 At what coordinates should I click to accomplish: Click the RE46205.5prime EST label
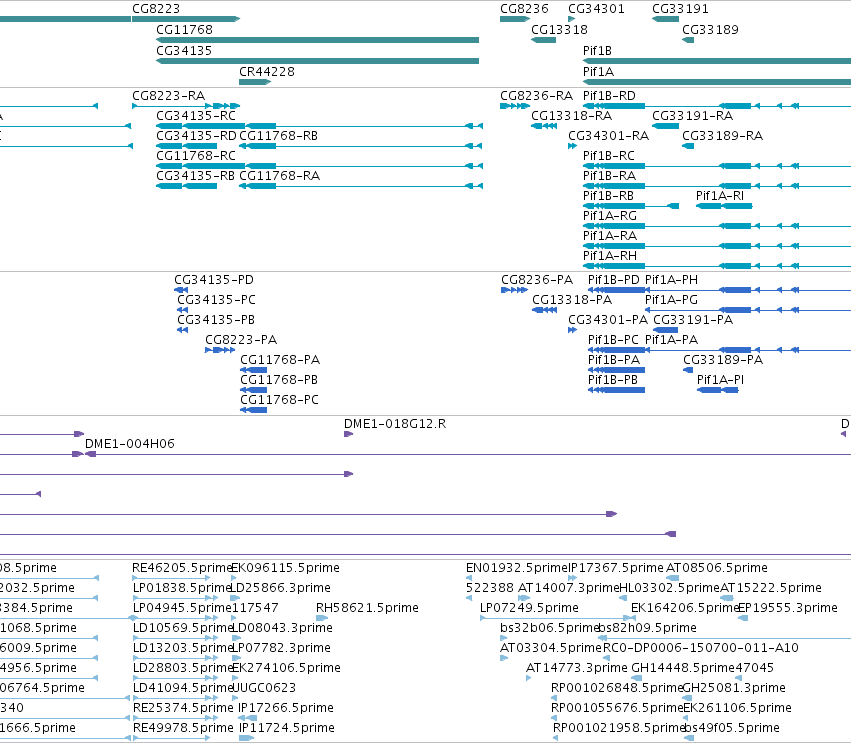182,568
